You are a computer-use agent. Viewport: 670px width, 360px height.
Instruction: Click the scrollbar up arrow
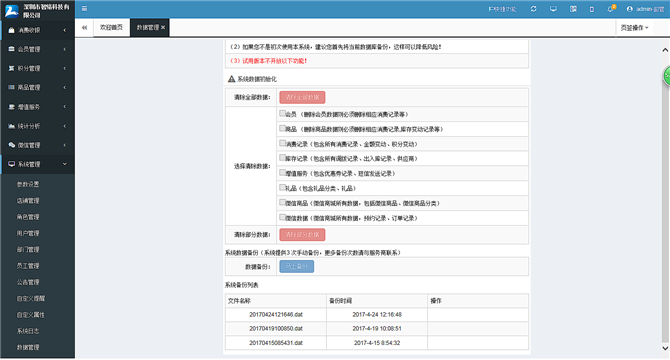coord(665,50)
